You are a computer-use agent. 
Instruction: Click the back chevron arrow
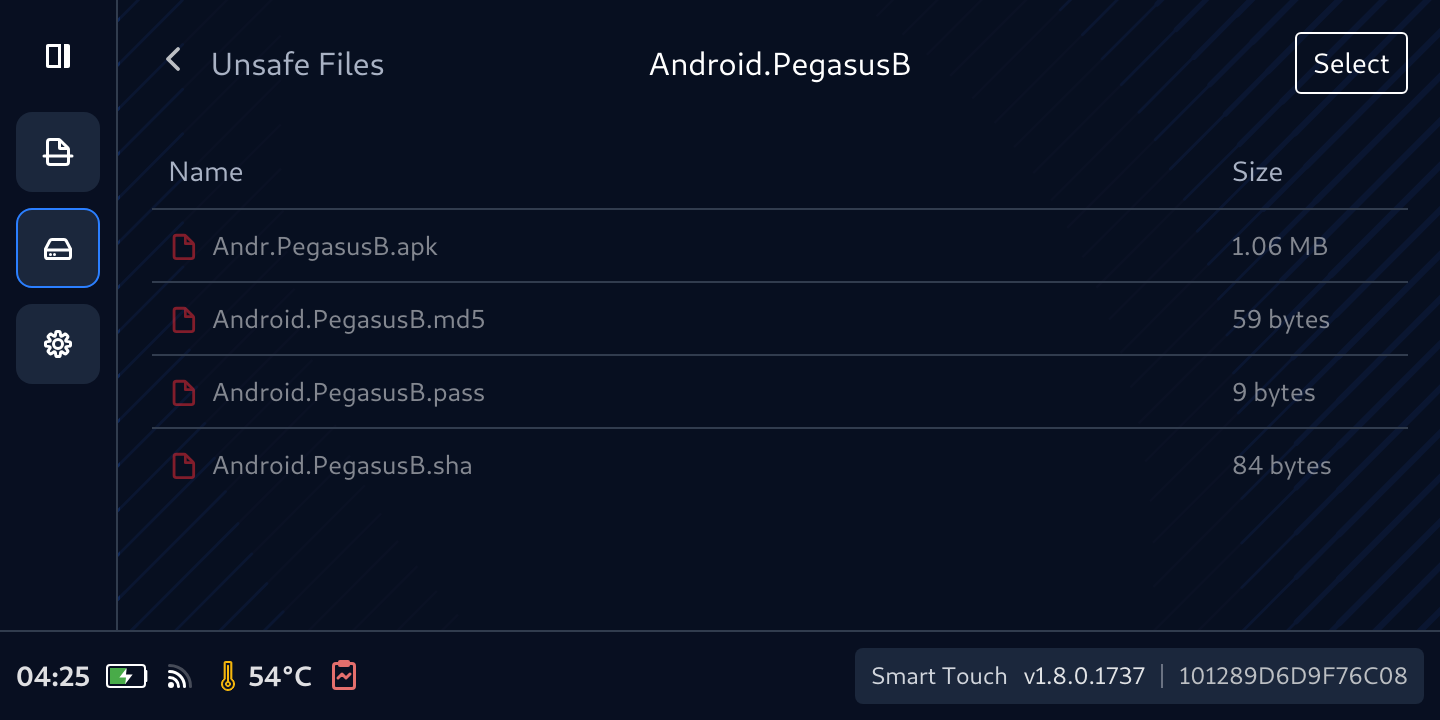coord(174,60)
